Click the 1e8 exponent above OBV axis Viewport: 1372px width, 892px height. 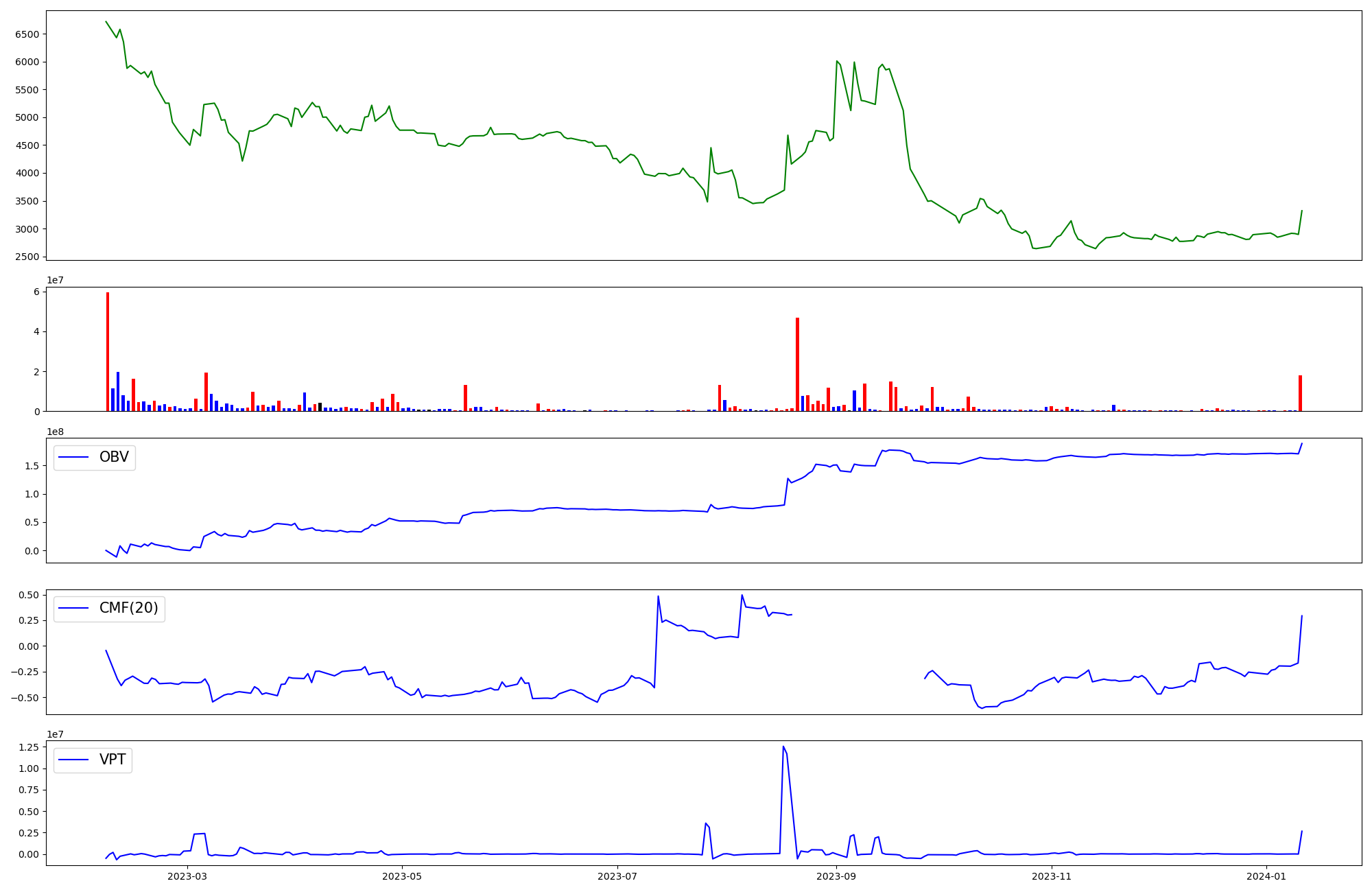55,432
